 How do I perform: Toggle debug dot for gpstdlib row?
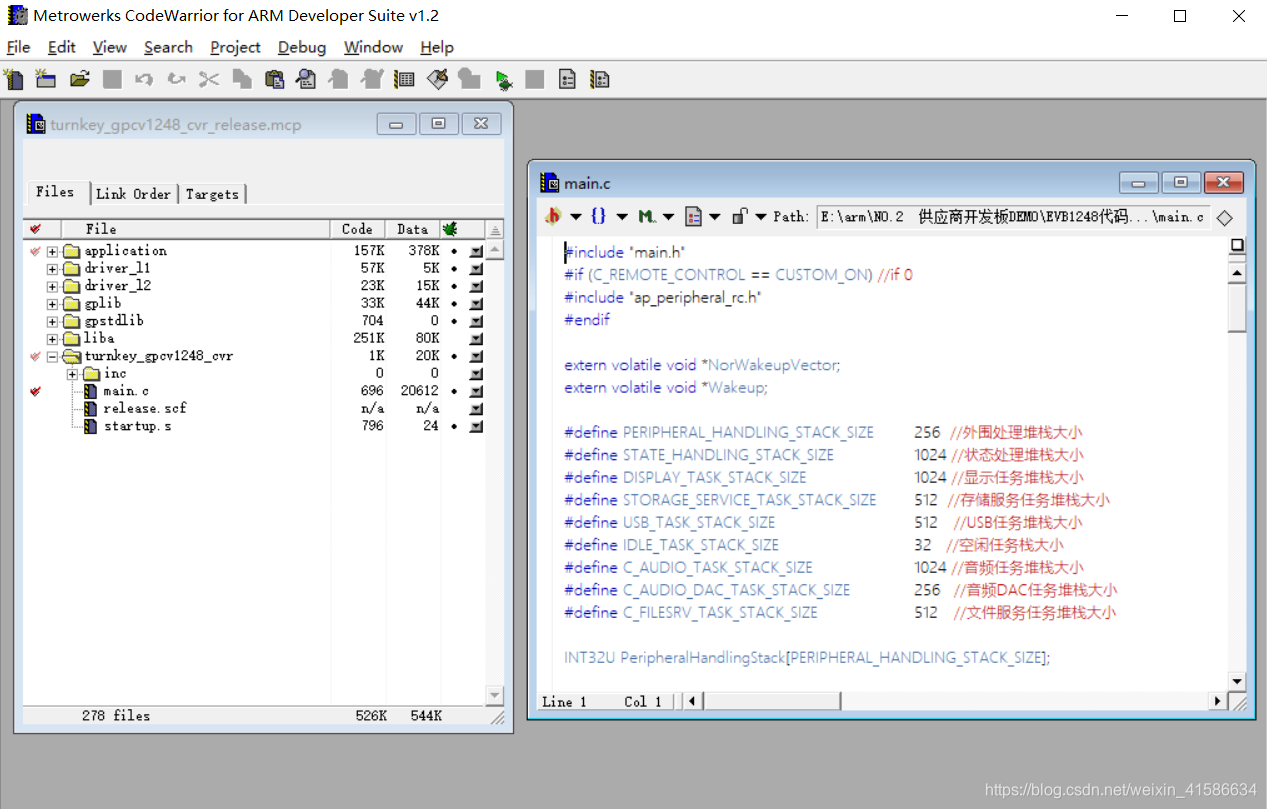(454, 321)
